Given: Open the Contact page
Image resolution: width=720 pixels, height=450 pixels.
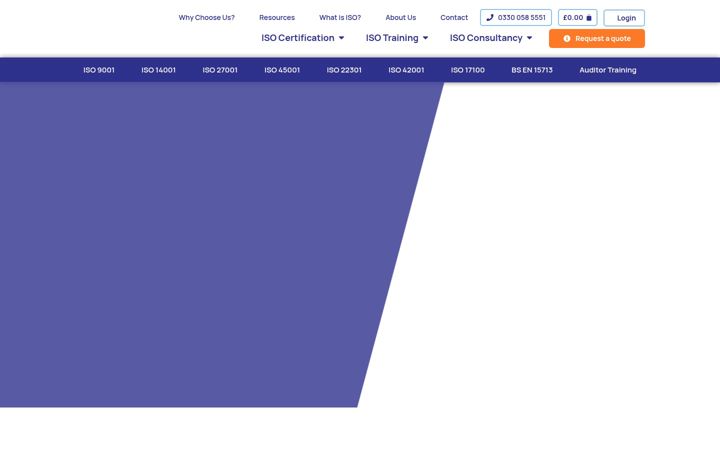Looking at the screenshot, I should 454,17.
